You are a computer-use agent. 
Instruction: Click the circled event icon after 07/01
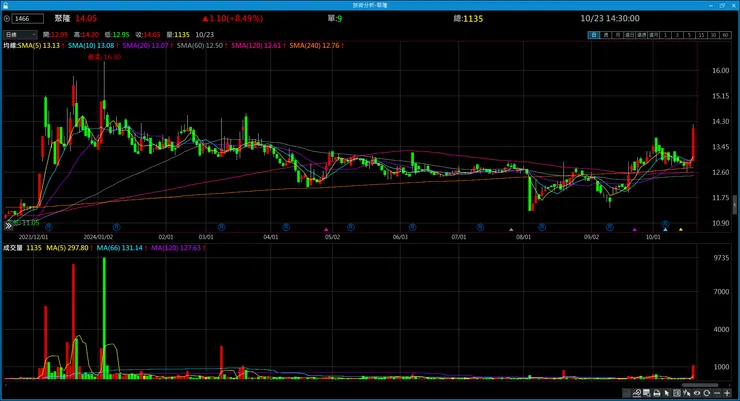(480, 227)
